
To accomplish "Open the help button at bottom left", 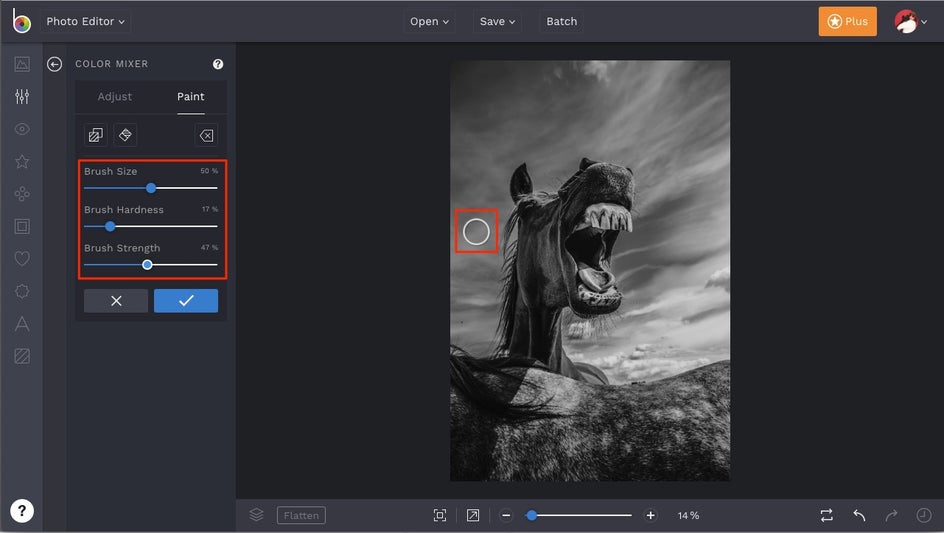I will click(22, 511).
